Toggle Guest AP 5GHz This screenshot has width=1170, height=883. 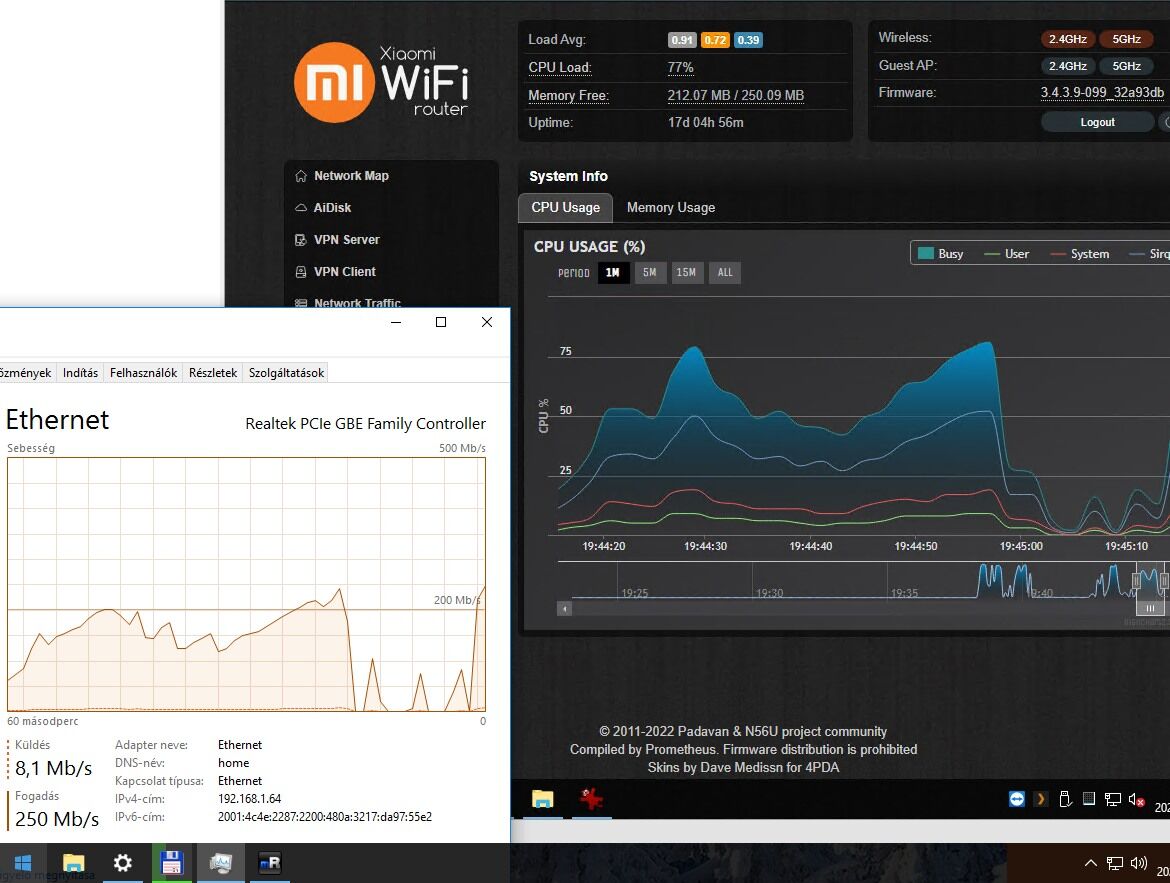tap(1127, 66)
